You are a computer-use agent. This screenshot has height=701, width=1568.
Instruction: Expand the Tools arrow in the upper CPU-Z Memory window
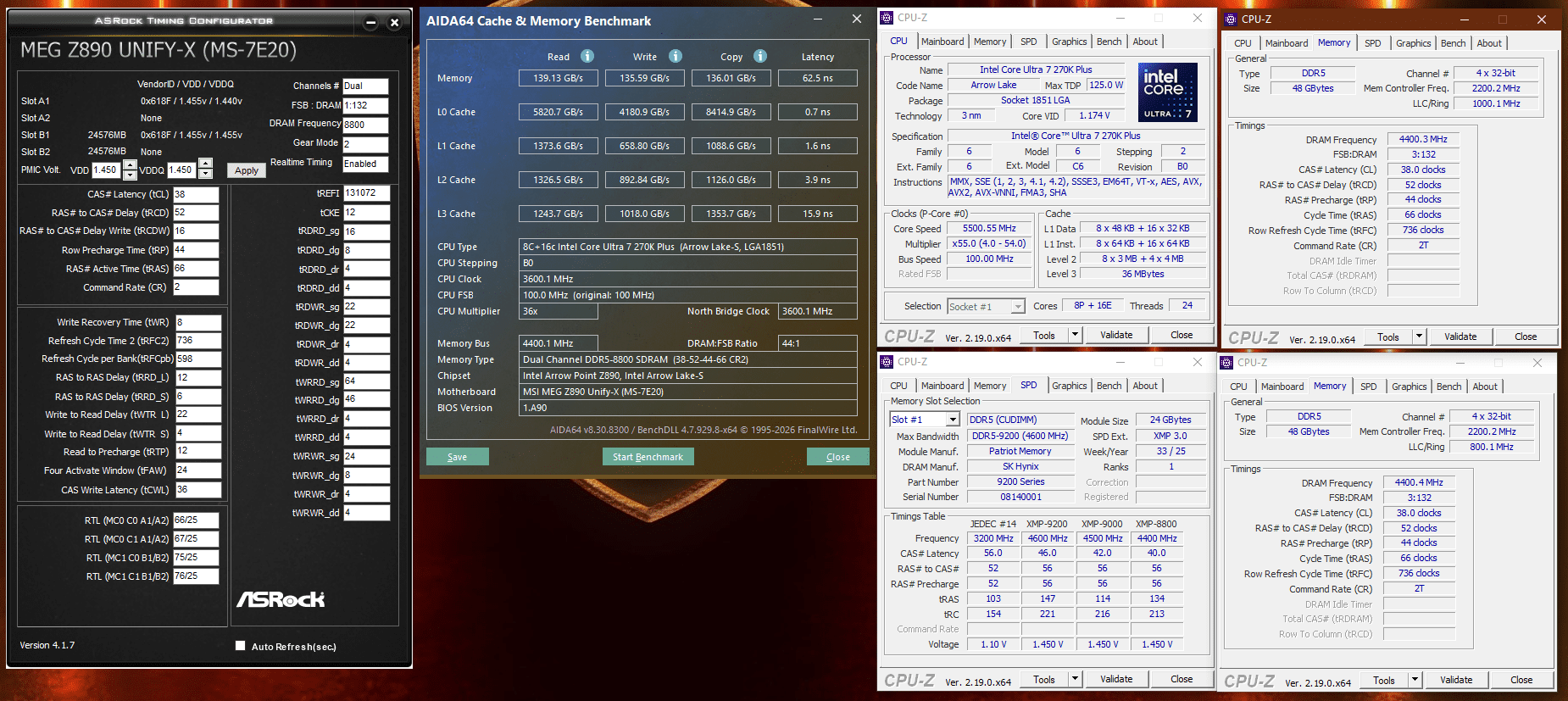1419,337
